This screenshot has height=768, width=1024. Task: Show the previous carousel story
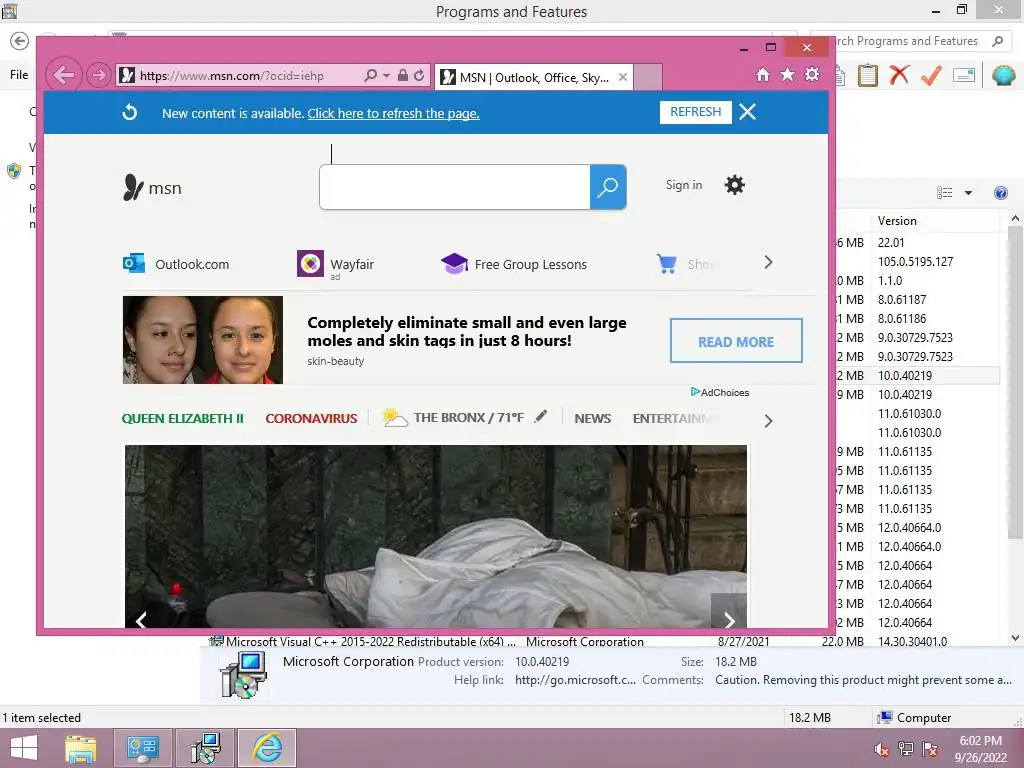pos(141,619)
